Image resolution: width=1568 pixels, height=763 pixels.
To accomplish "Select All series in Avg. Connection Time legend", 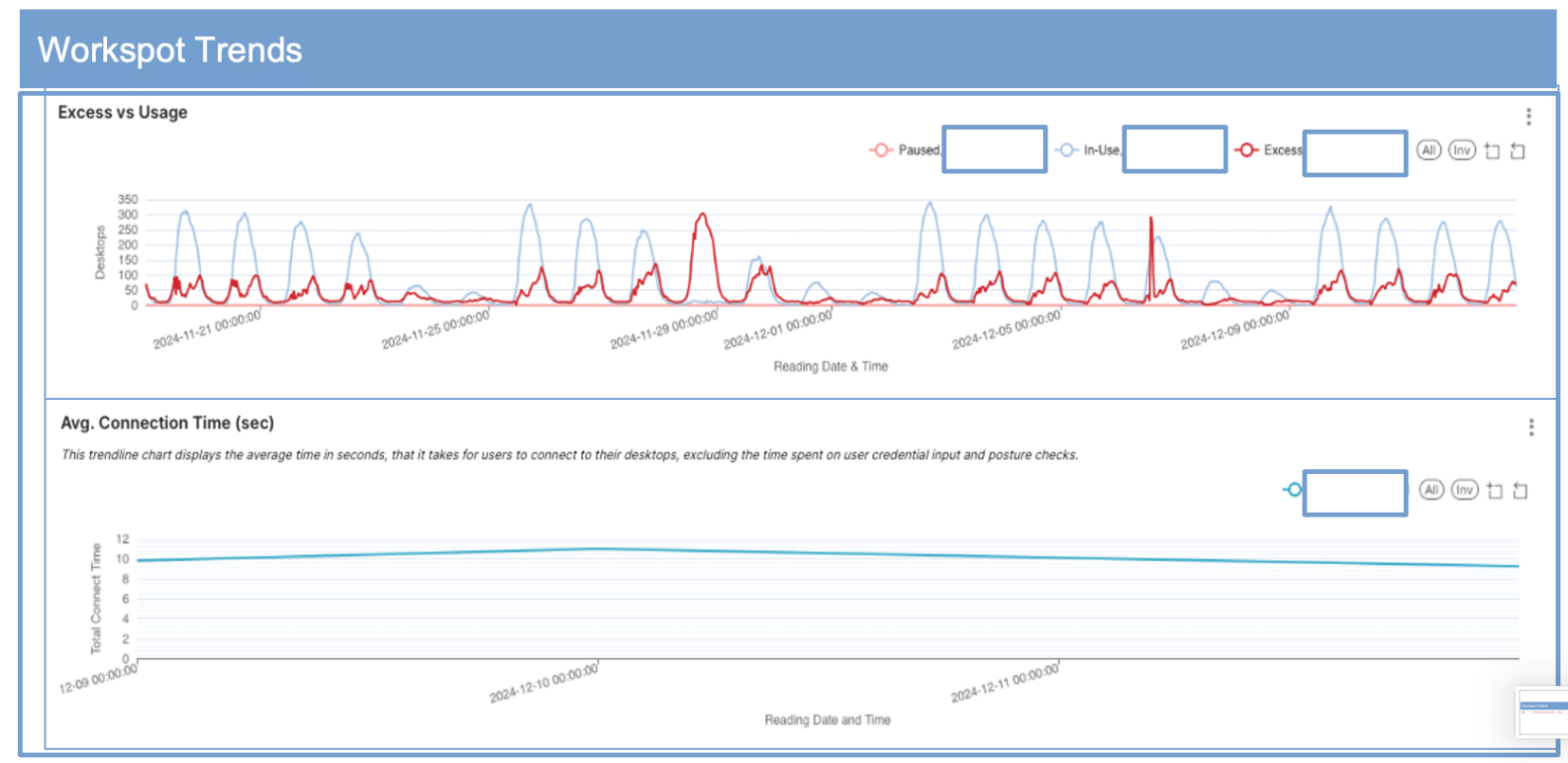I will (x=1431, y=489).
